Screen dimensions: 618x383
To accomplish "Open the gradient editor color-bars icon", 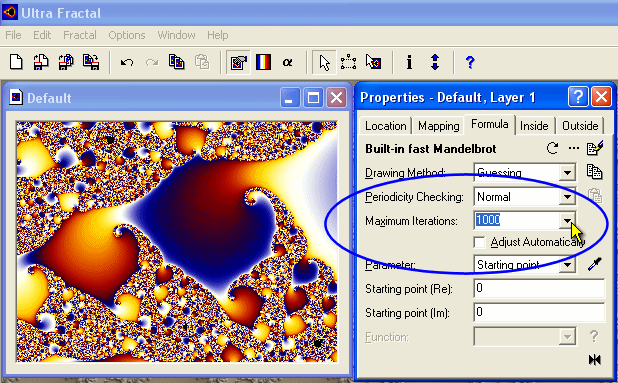I will pos(263,62).
